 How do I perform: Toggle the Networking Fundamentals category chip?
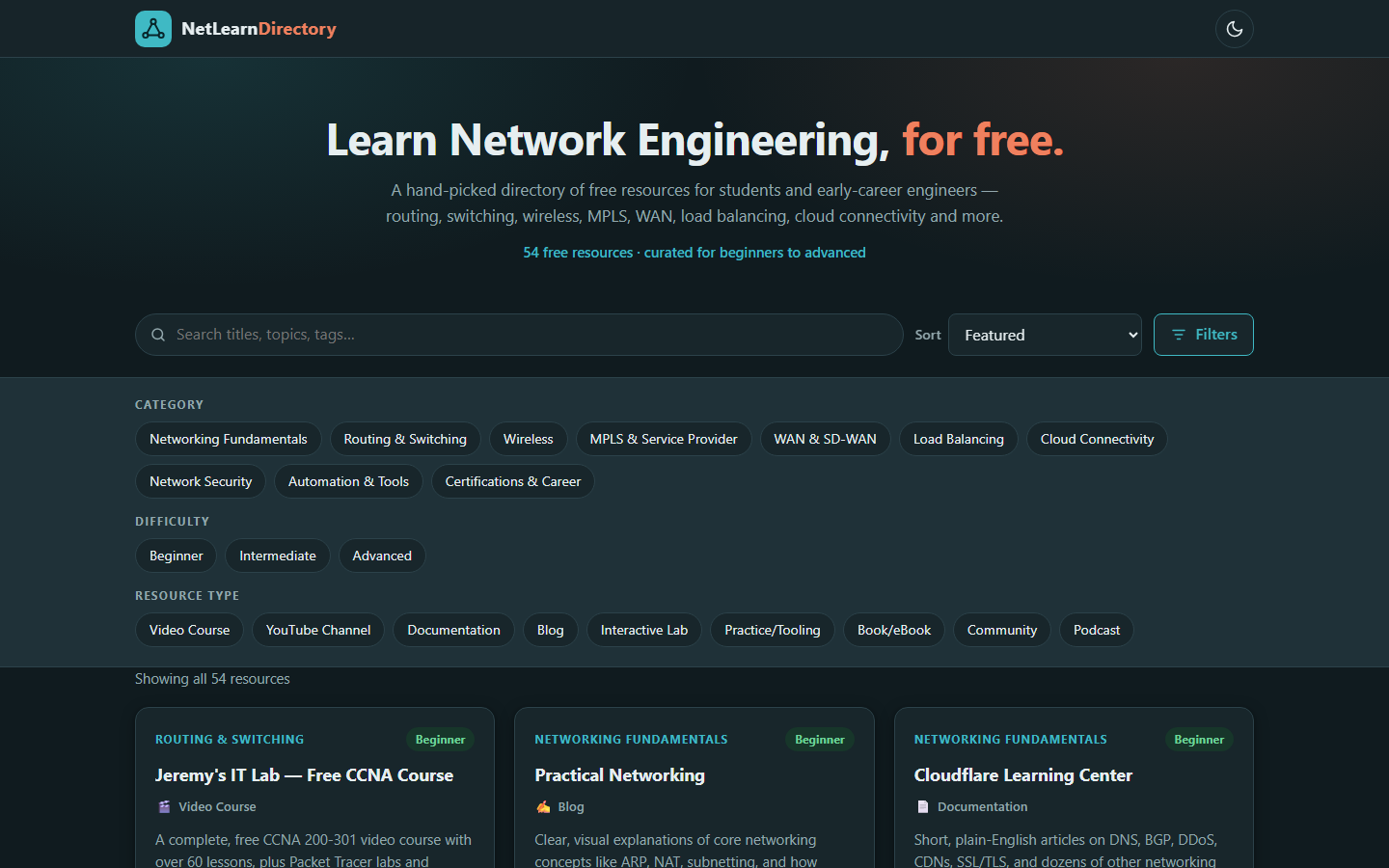229,439
